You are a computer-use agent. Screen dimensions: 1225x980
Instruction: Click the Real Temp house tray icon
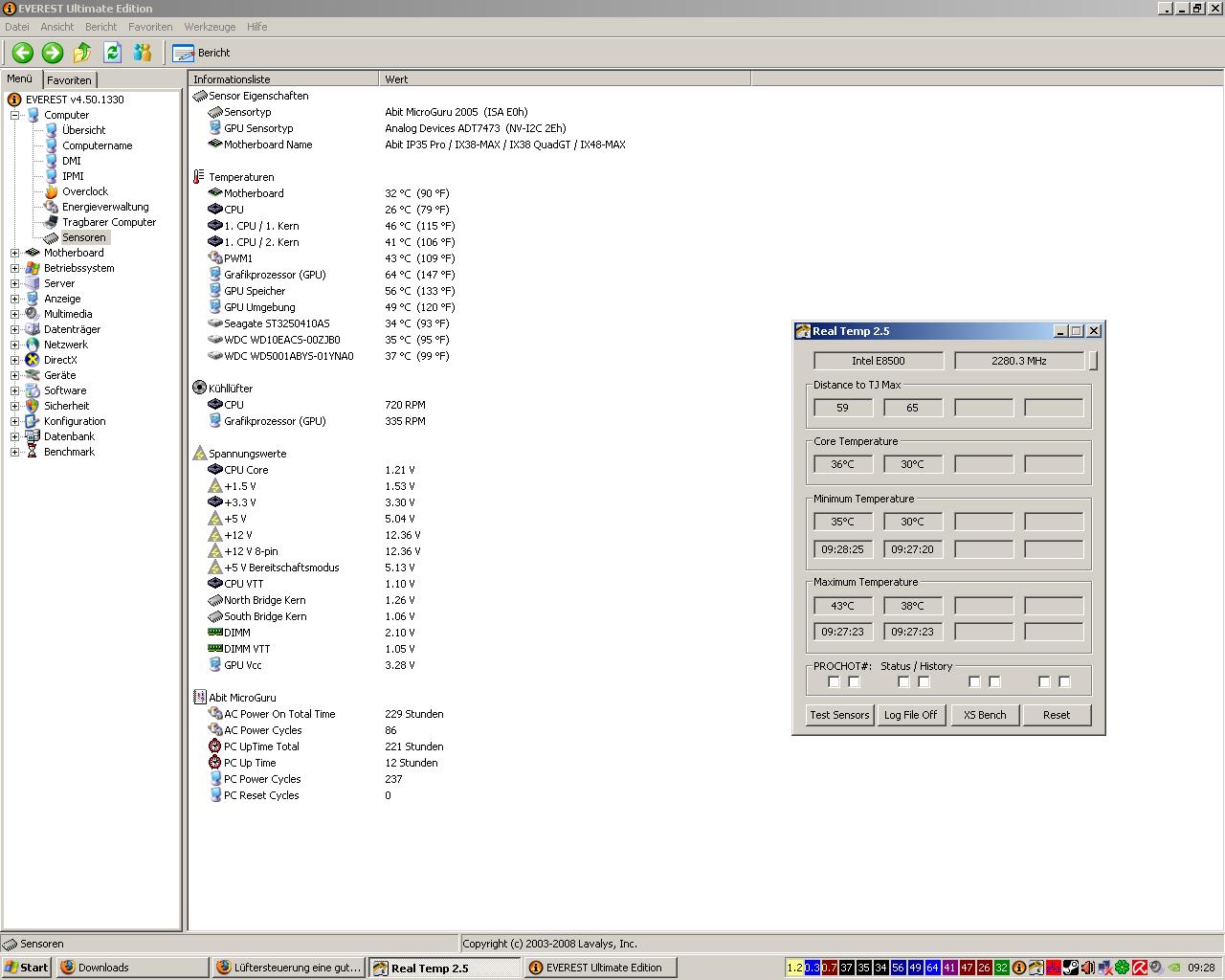click(1036, 968)
